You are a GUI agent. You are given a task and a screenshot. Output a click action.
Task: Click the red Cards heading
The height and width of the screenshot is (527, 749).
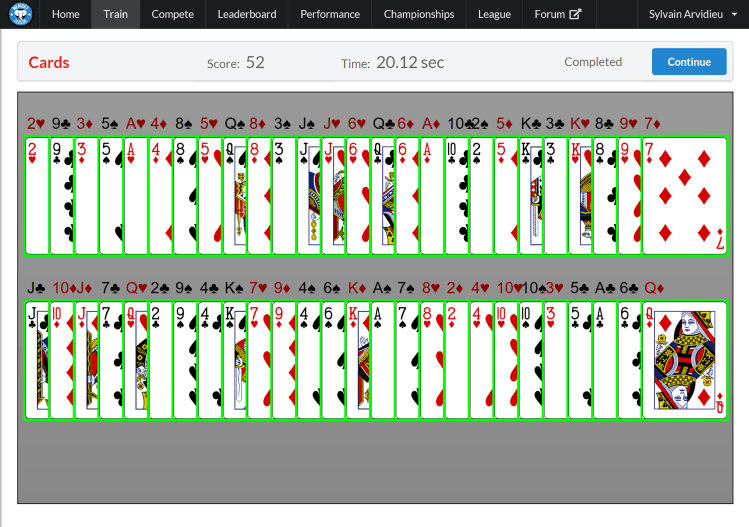click(x=49, y=62)
